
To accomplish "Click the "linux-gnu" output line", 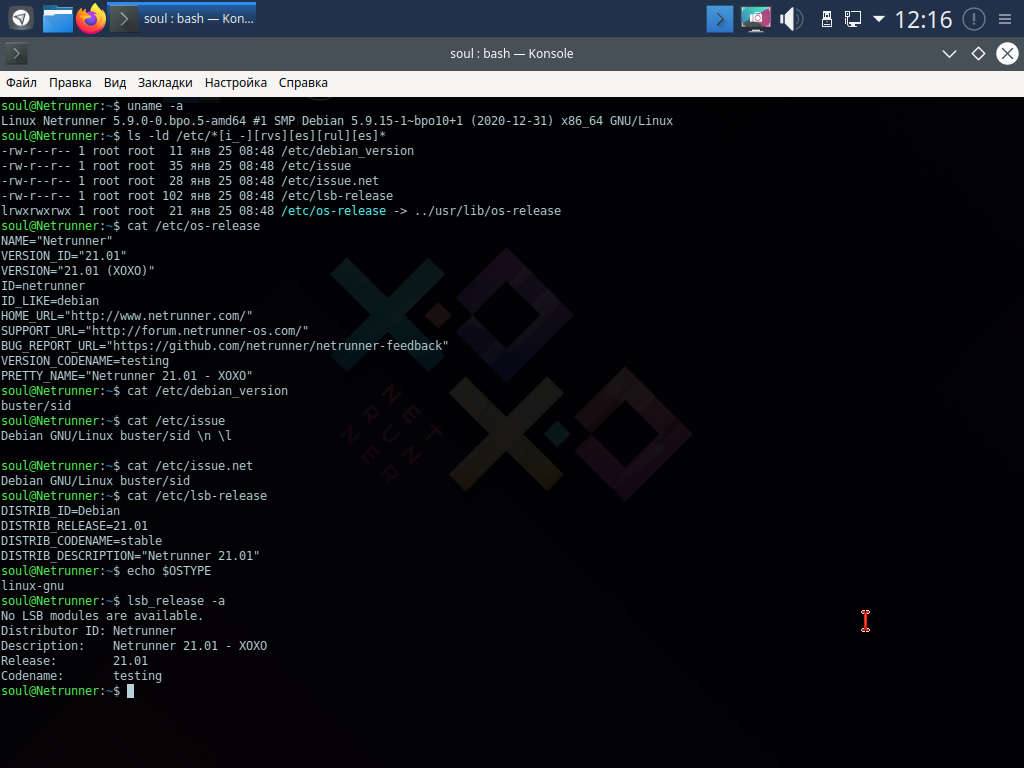I will click(x=33, y=586).
